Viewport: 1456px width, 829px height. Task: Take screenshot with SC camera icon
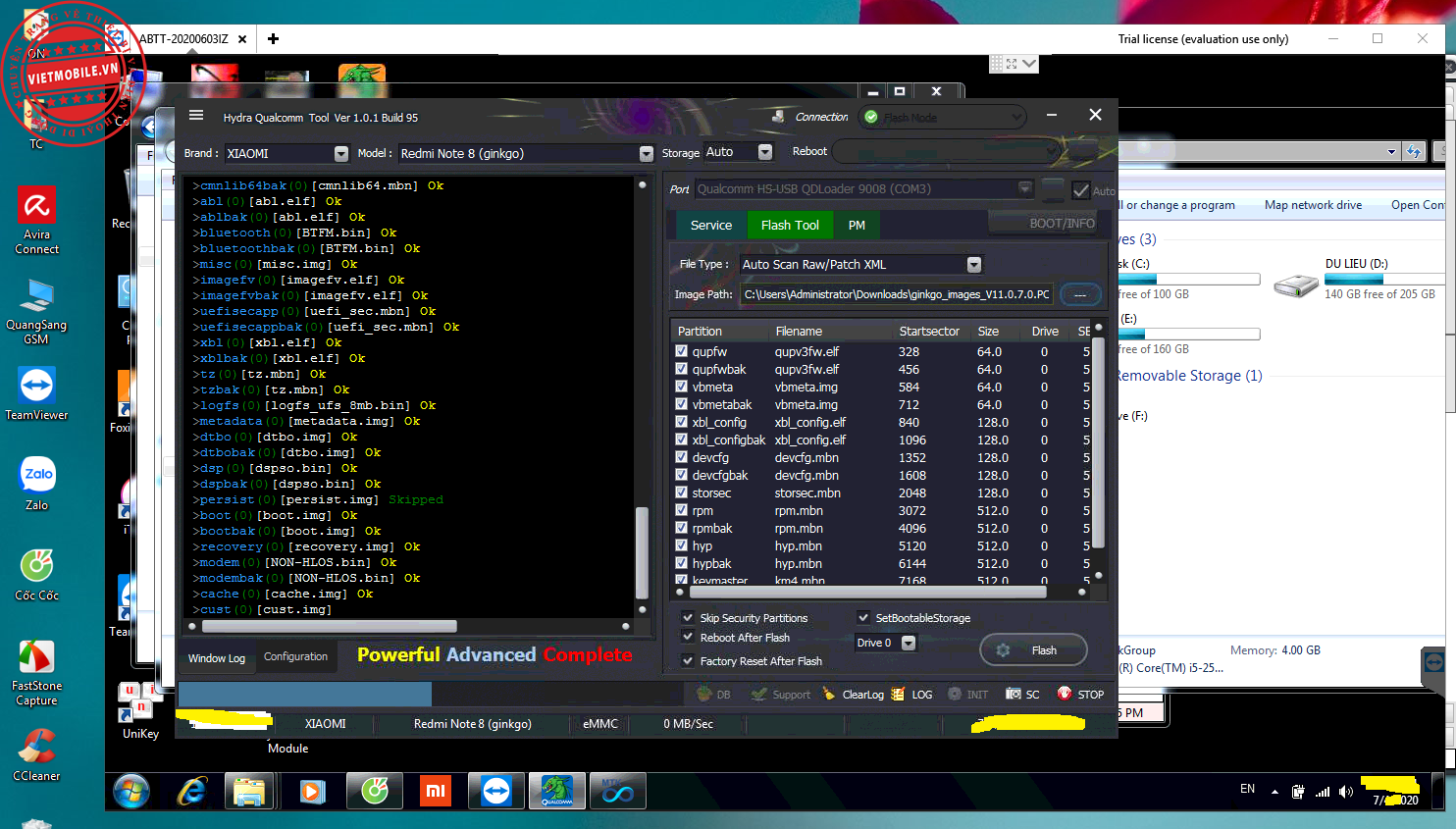tap(1013, 694)
